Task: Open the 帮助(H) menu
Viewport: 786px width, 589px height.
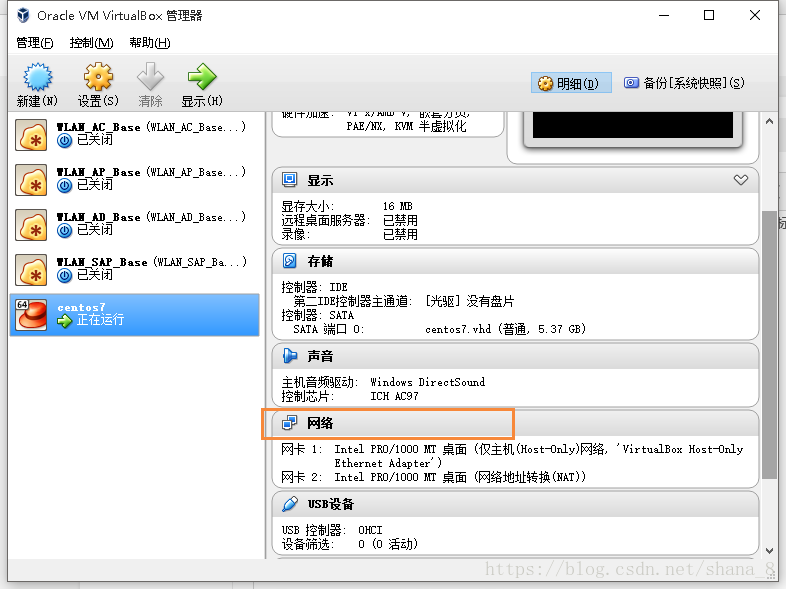Action: coord(150,43)
